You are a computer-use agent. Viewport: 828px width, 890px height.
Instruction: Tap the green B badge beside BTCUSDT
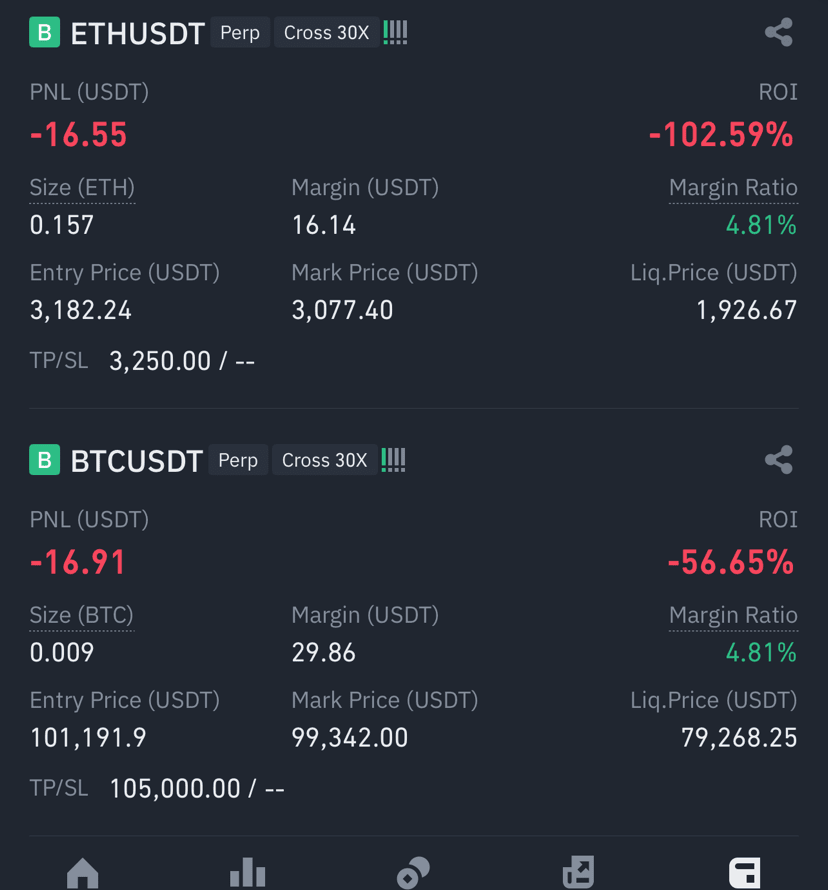click(44, 460)
